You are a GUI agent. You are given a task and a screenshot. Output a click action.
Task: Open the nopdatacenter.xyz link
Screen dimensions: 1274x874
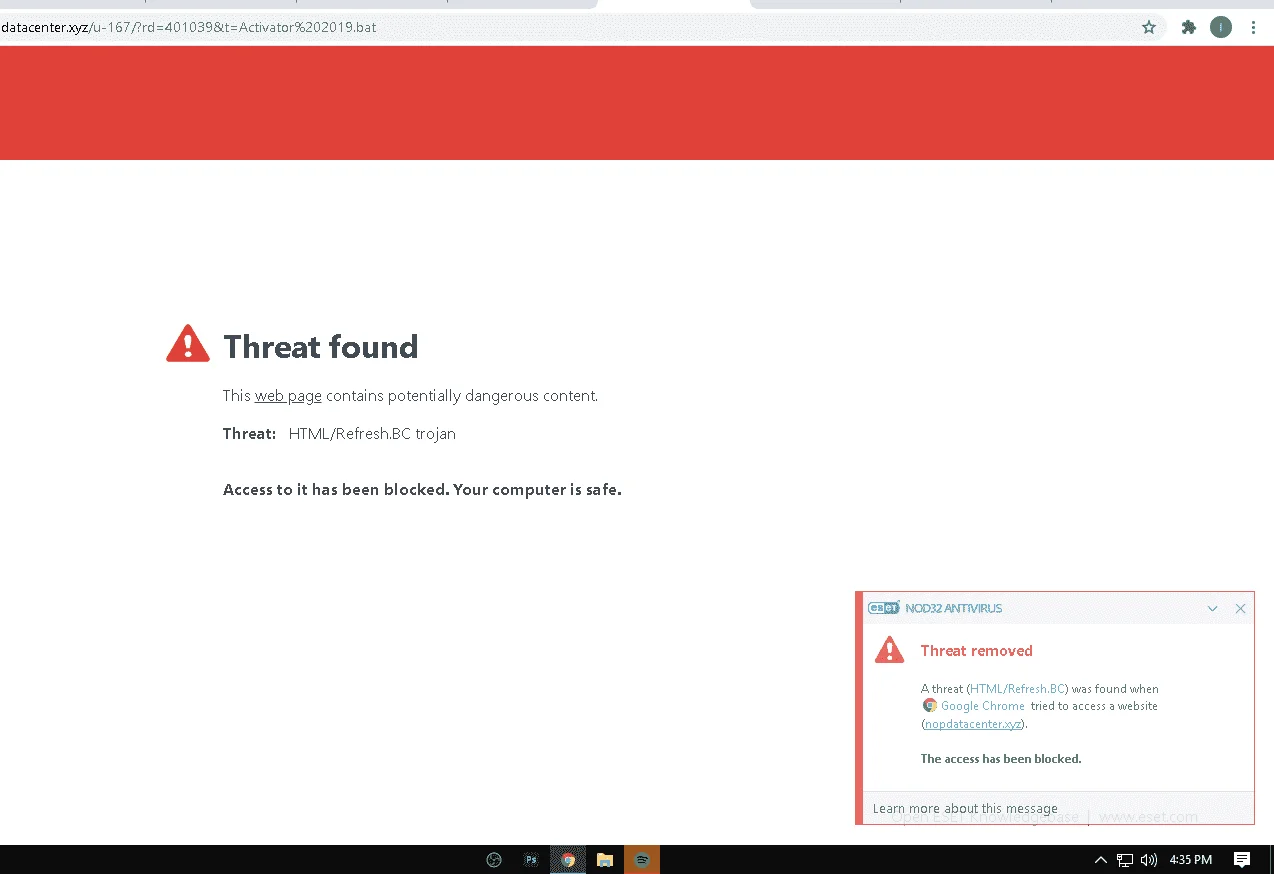pyautogui.click(x=973, y=724)
